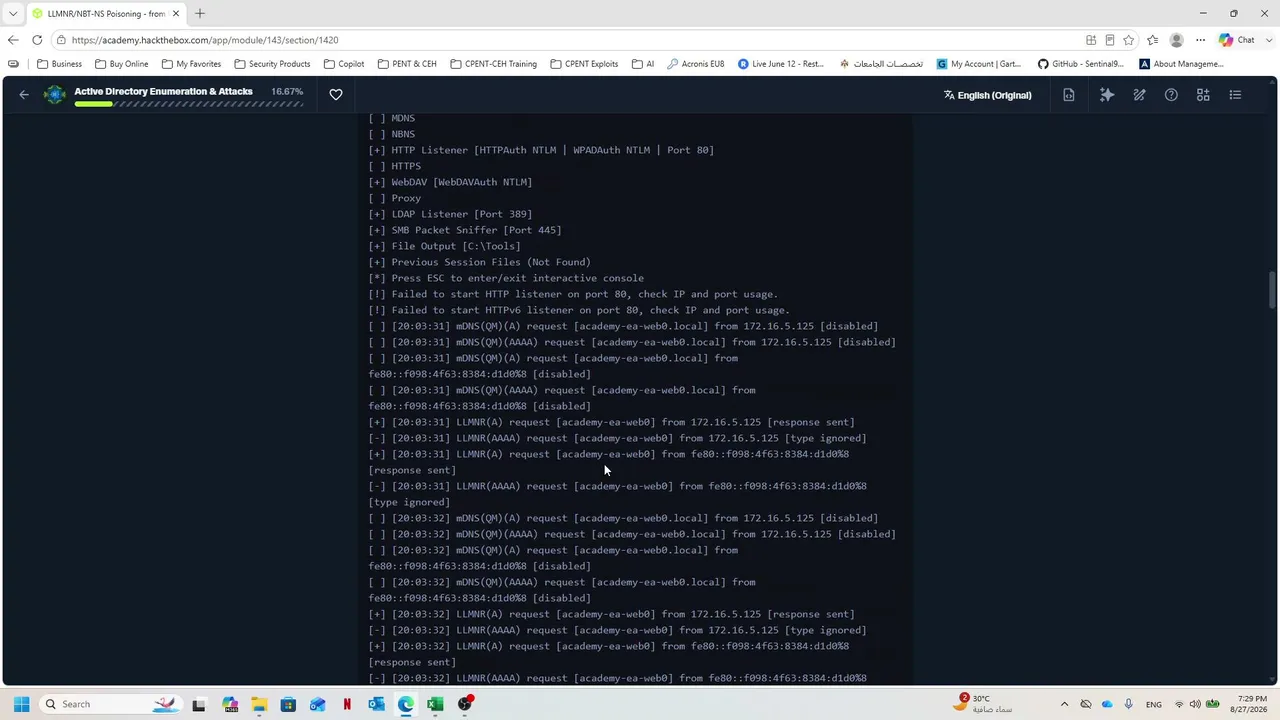Open the Business bookmarks folder
This screenshot has width=1280, height=720.
tap(60, 64)
